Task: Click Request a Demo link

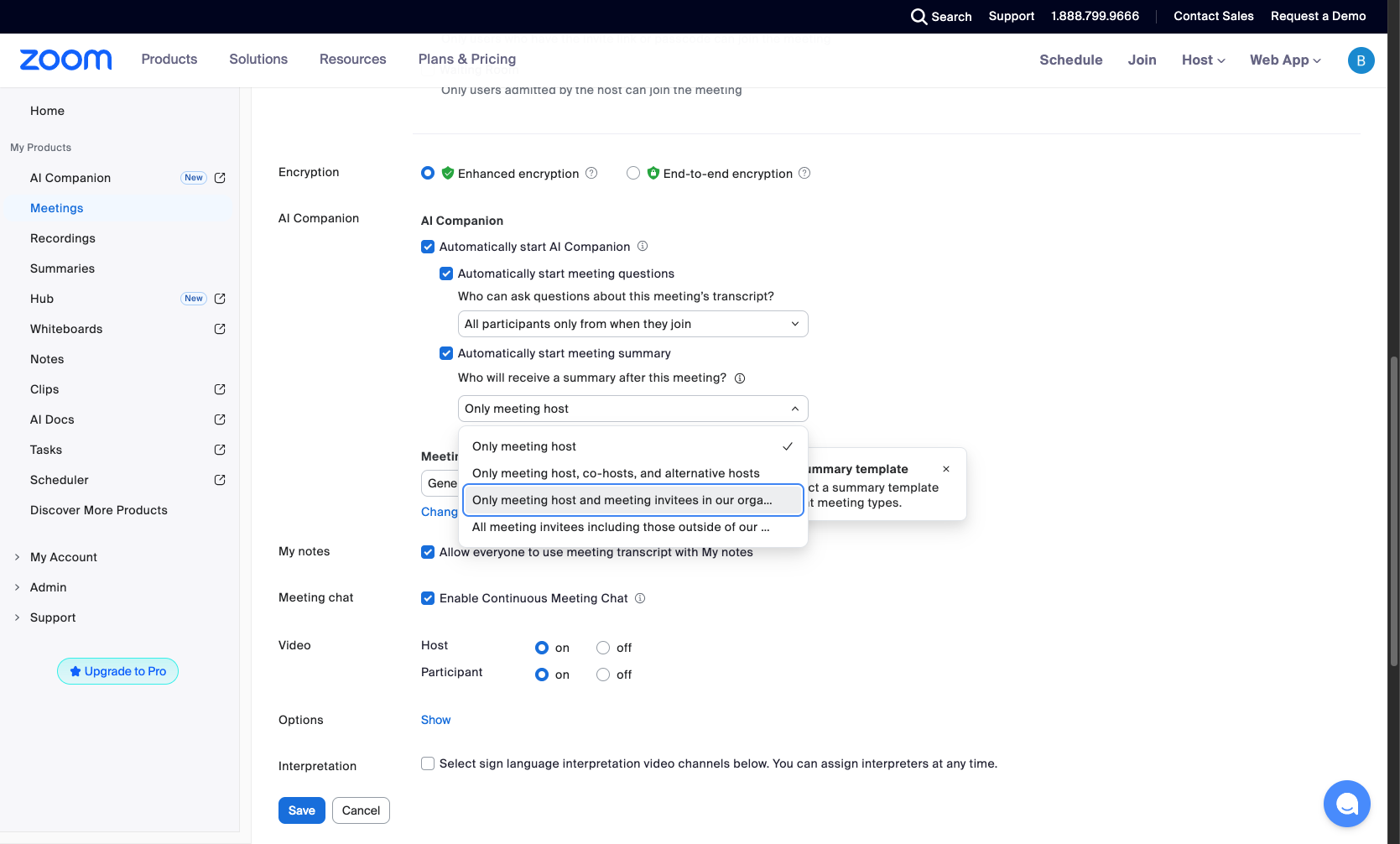Action: pos(1319,16)
